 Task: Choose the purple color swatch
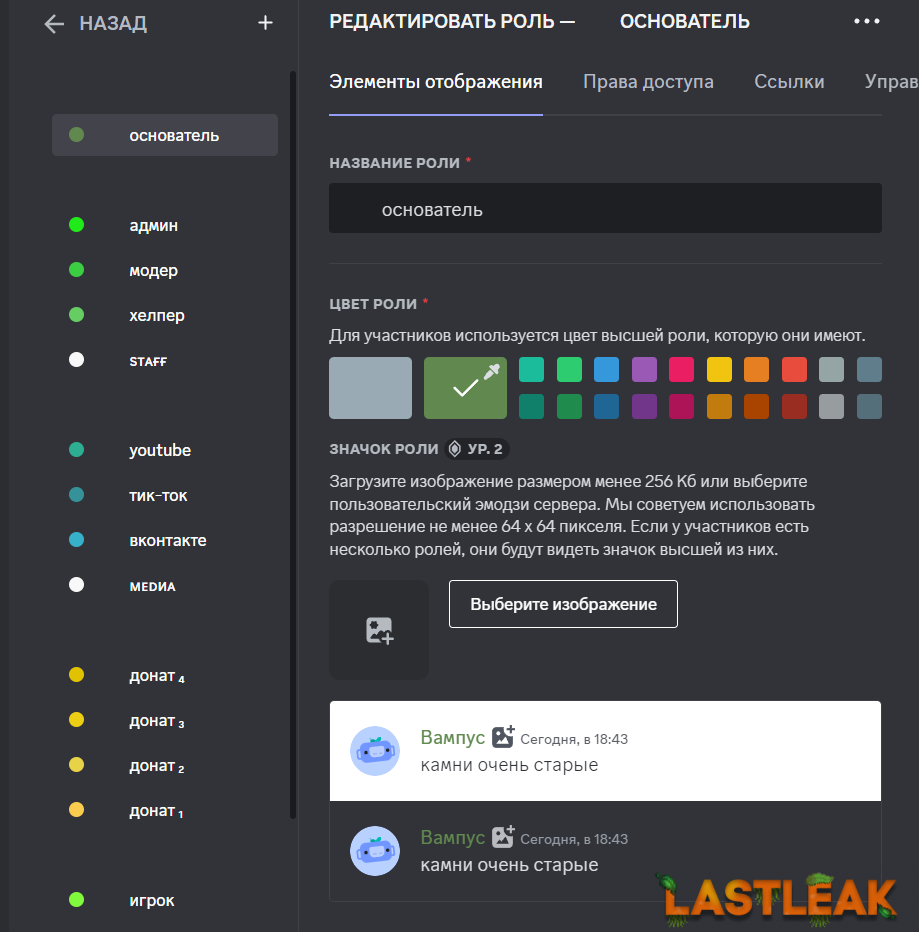pos(644,370)
